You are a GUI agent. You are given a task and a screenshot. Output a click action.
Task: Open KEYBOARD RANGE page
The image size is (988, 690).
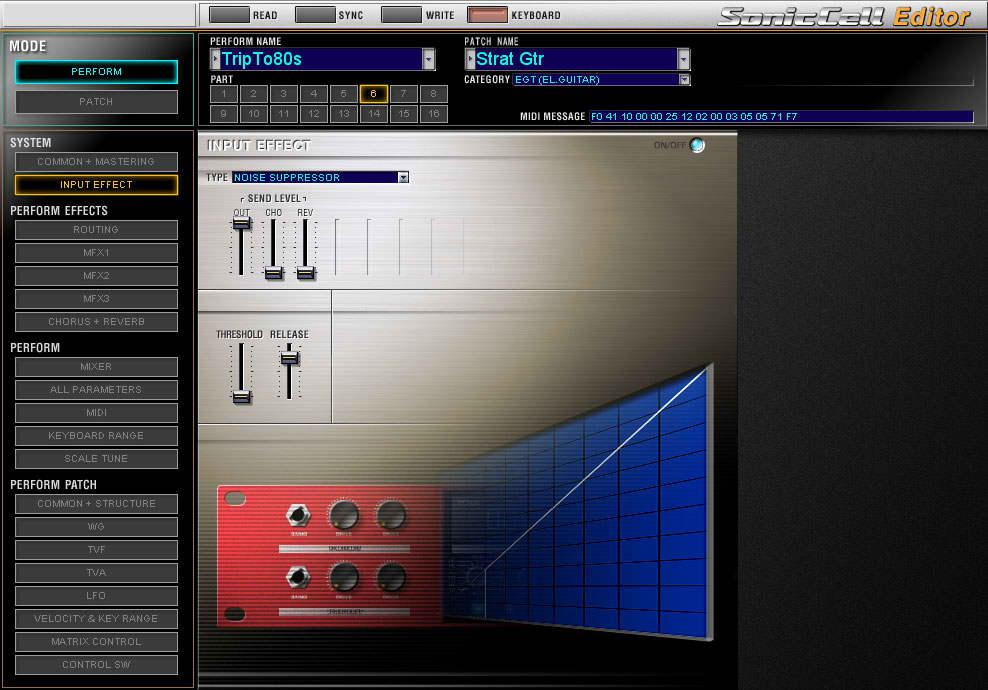[x=96, y=436]
